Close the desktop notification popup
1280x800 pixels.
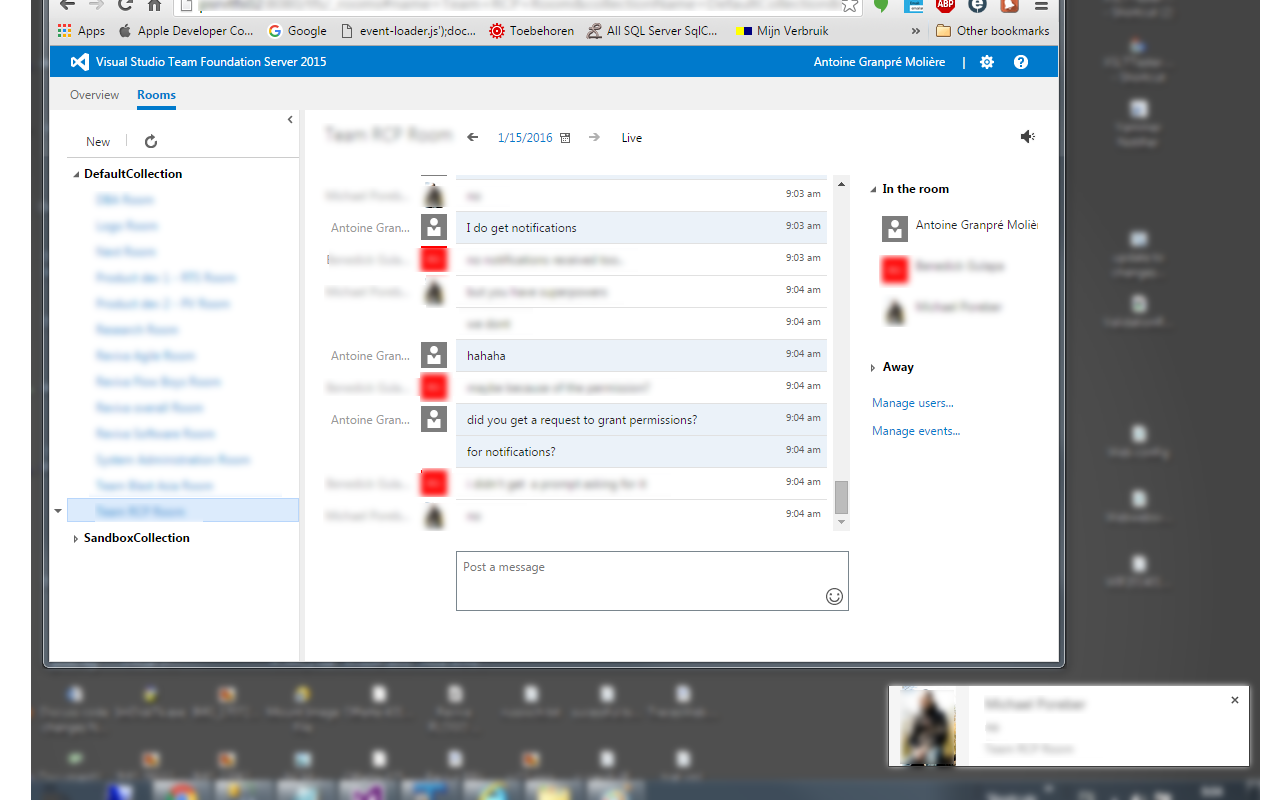click(x=1235, y=700)
